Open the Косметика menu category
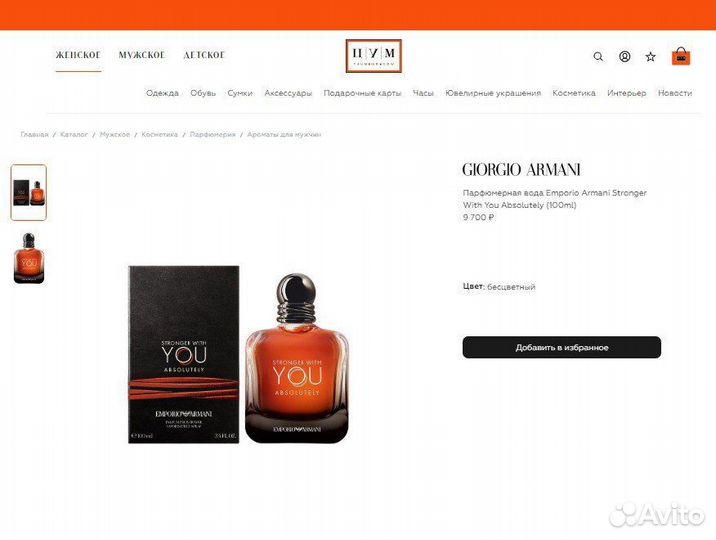 pos(574,93)
